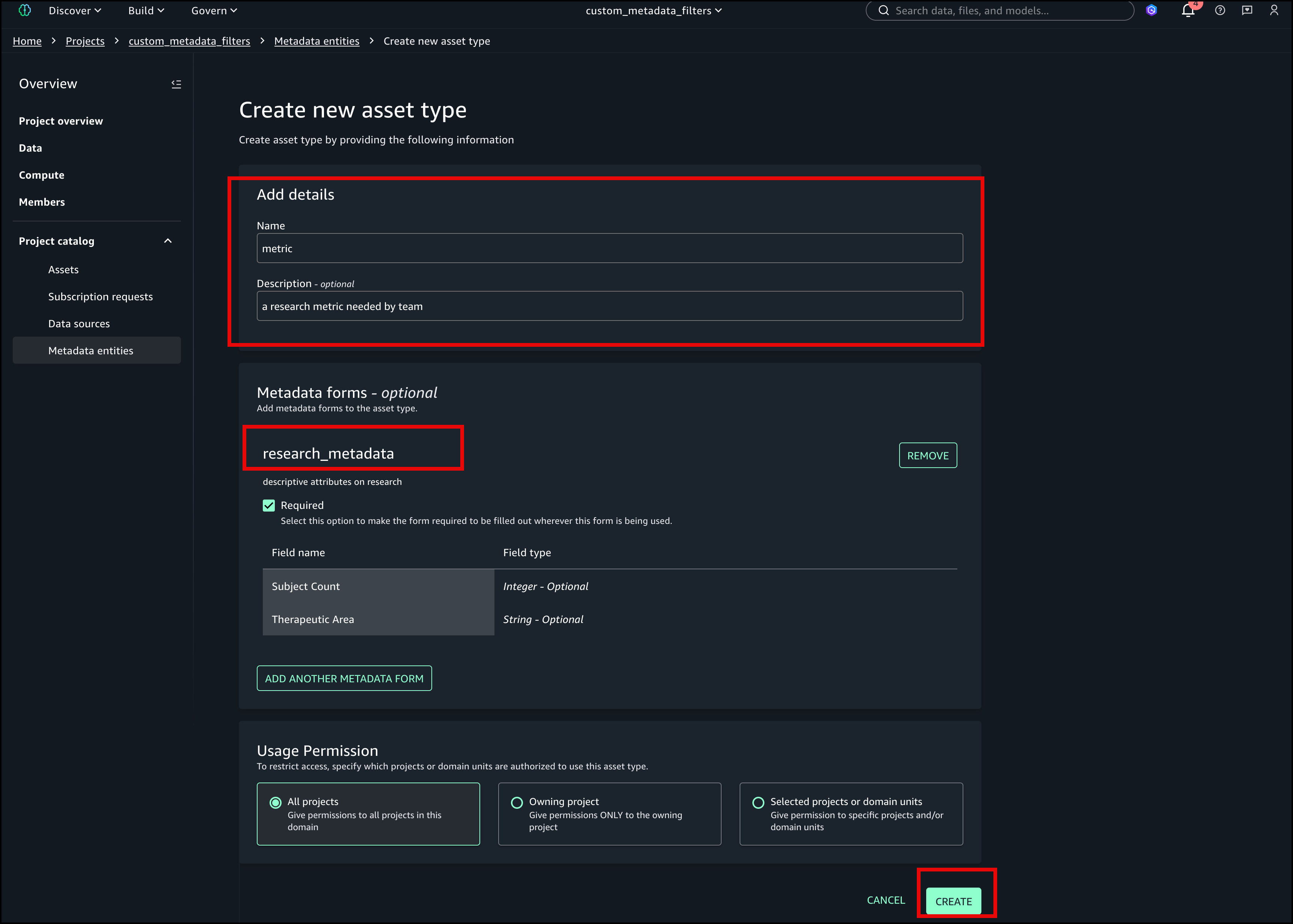Screen dimensions: 1293x924
Task: Open the Amazon Q assistant icon
Action: click(x=1151, y=10)
